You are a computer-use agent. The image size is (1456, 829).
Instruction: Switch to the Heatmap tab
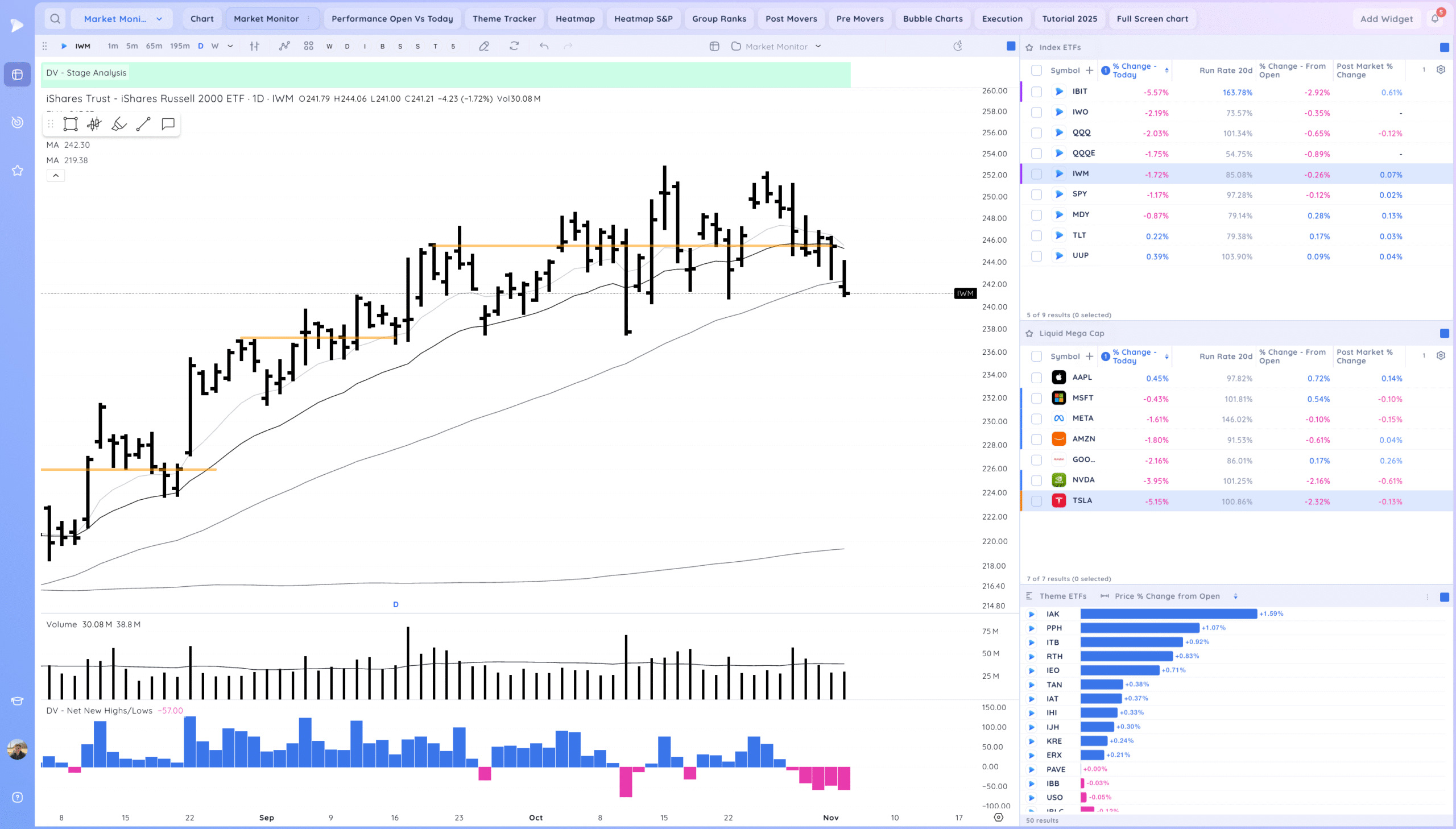[x=574, y=19]
